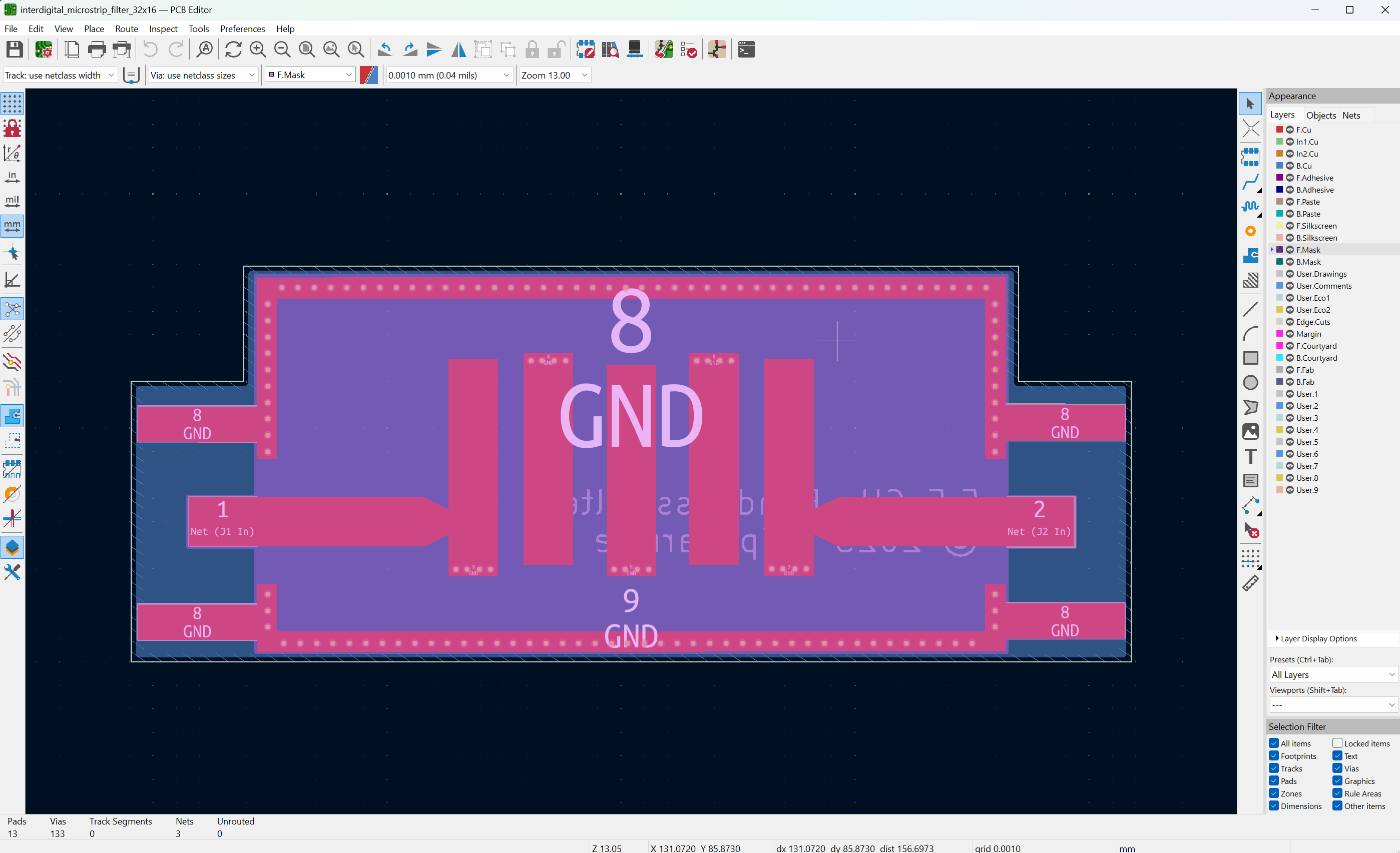Uncheck the Footprints selection filter
The width and height of the screenshot is (1400, 853).
pyautogui.click(x=1274, y=756)
